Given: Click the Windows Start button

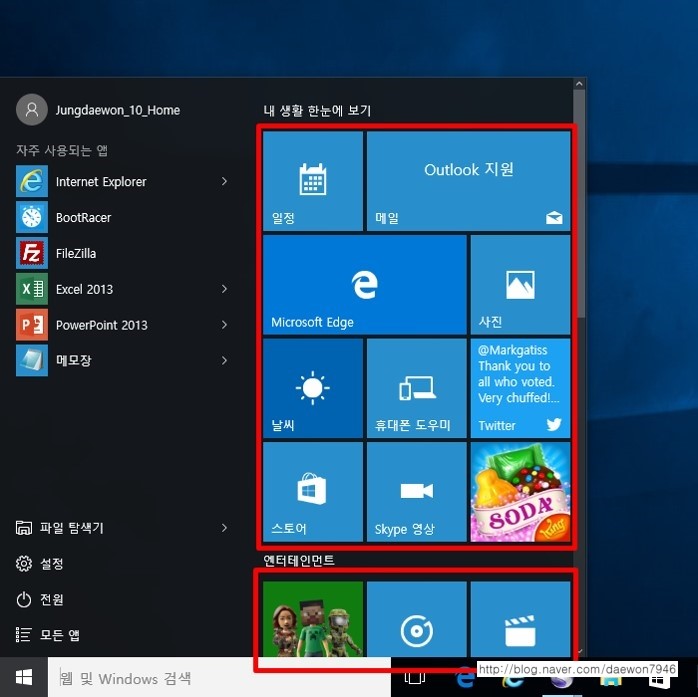Looking at the screenshot, I should point(24,677).
